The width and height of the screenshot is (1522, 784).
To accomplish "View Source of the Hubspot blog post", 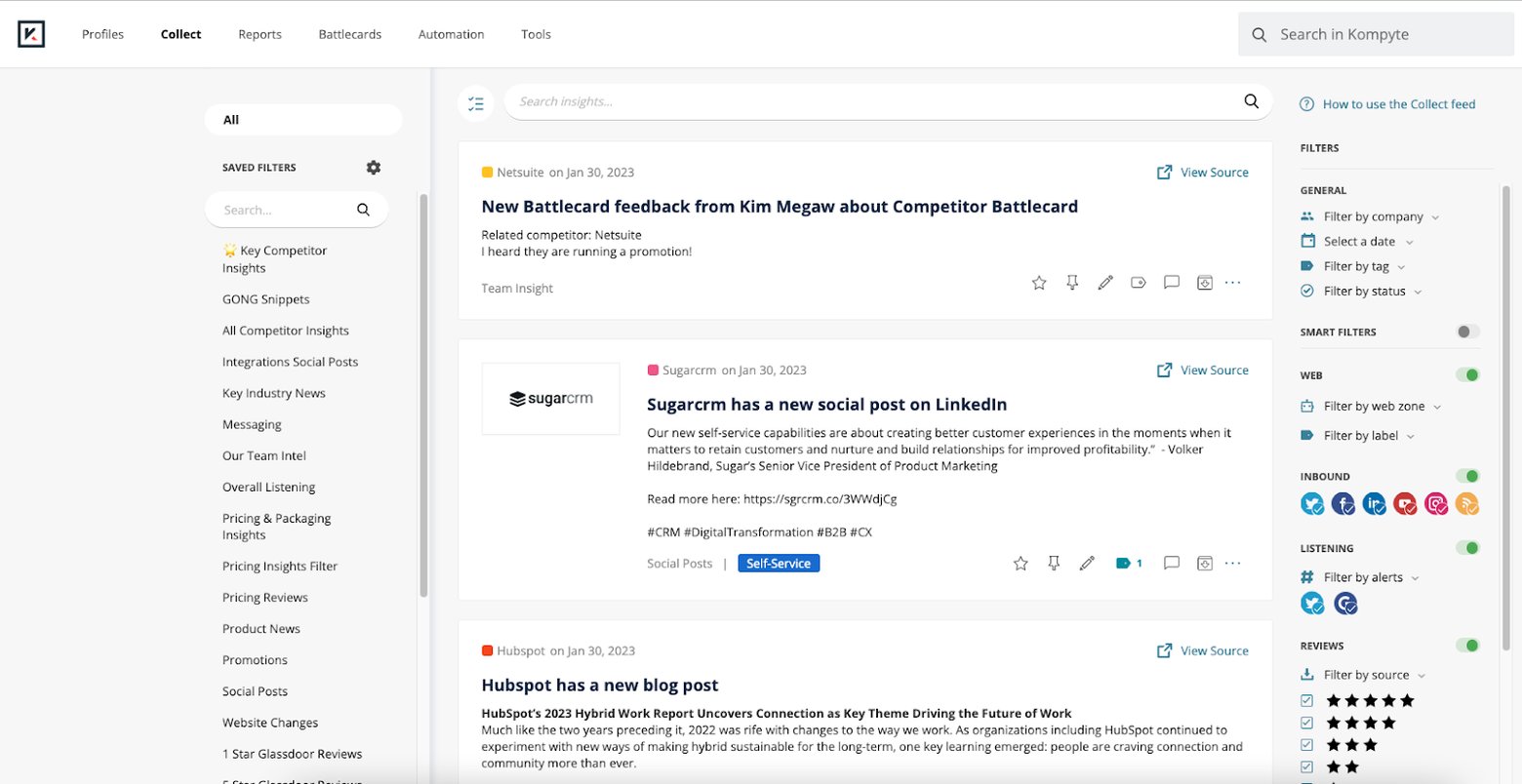I will click(x=1203, y=650).
